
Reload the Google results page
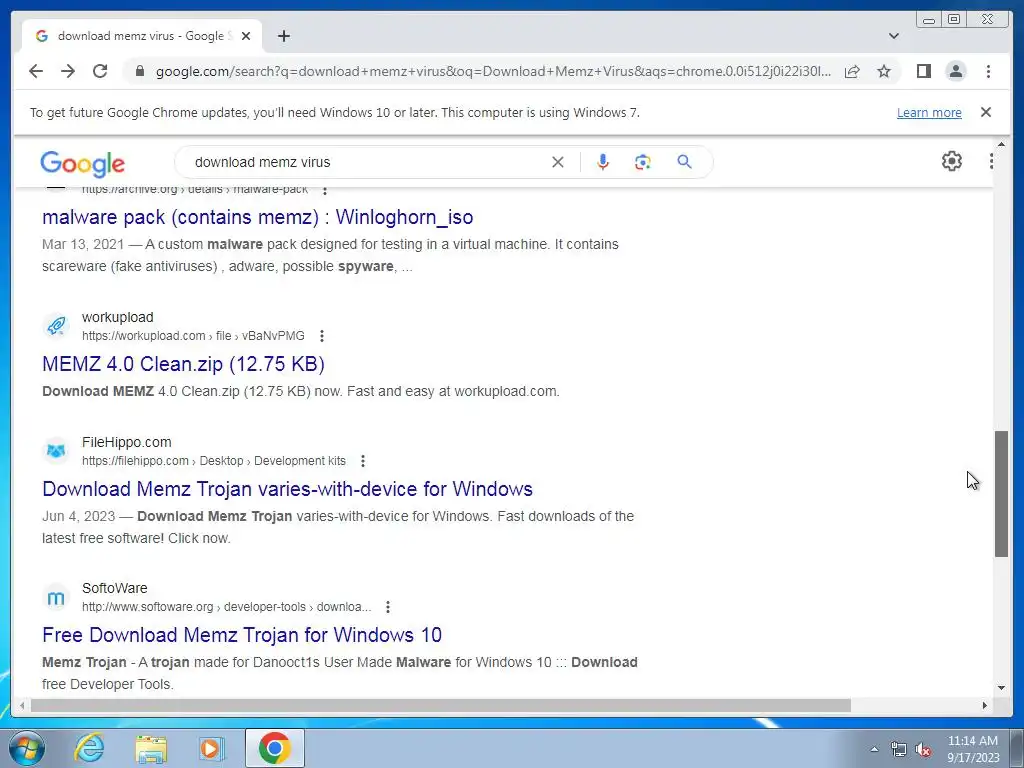[x=100, y=71]
